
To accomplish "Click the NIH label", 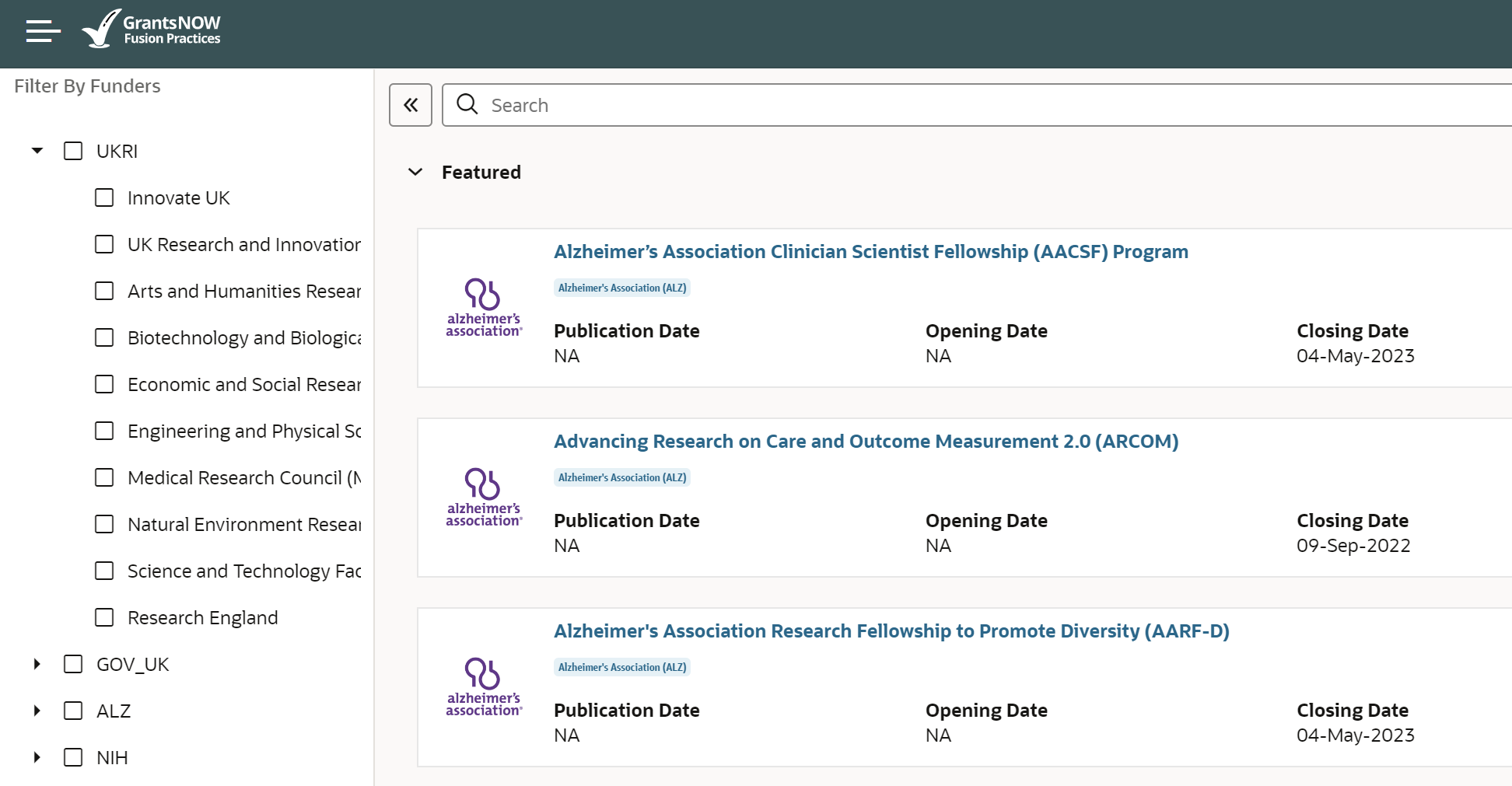I will [x=112, y=757].
